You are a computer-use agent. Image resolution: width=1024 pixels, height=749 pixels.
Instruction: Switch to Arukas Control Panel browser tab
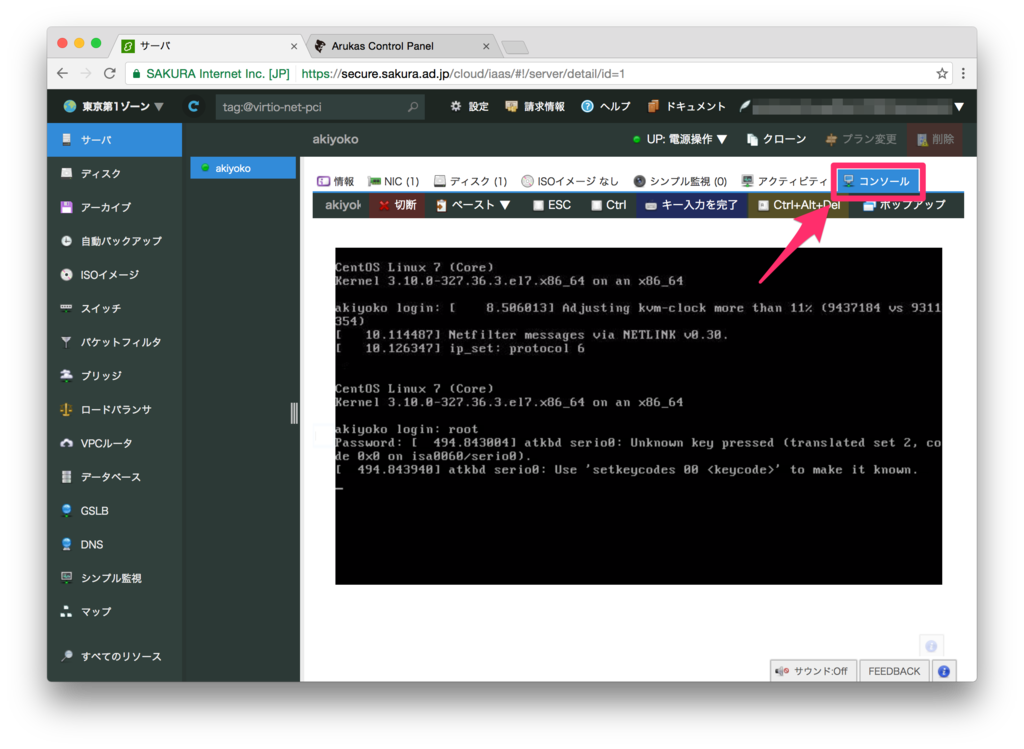[402, 46]
